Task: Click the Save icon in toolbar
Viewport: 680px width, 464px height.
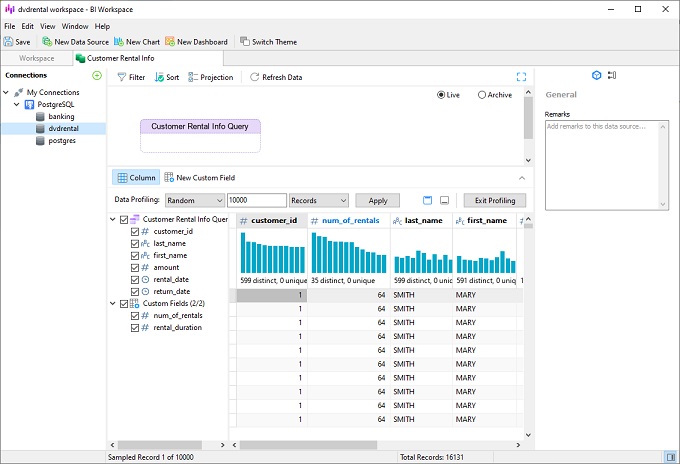Action: [9, 42]
